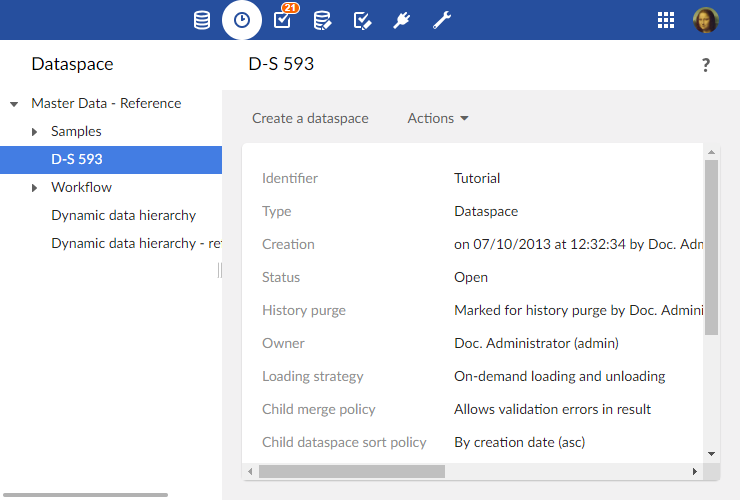Open the data modeling database-pencil icon

pos(322,20)
